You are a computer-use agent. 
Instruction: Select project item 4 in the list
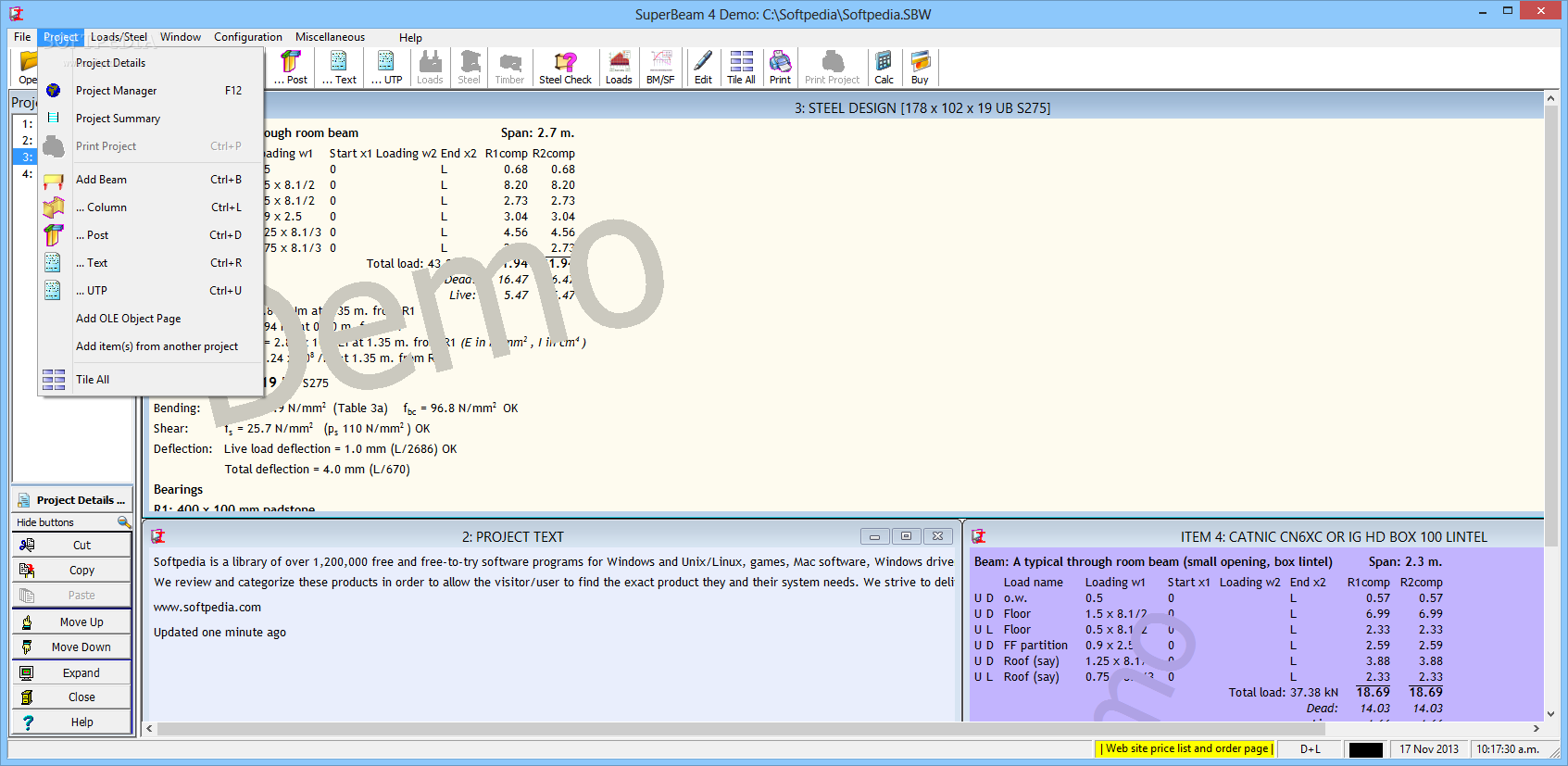(28, 174)
